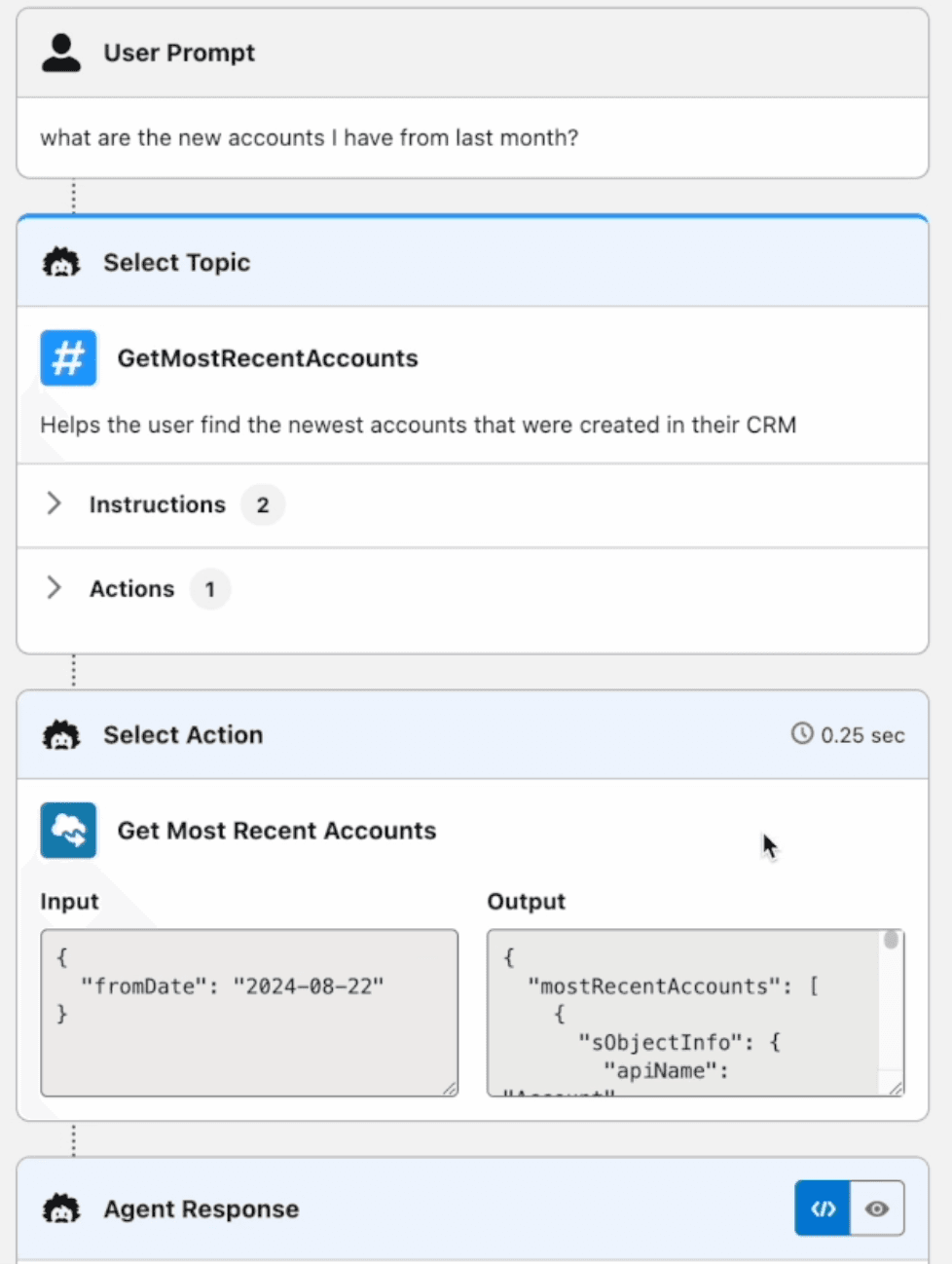Expand the Instructions section chevron

(x=55, y=504)
